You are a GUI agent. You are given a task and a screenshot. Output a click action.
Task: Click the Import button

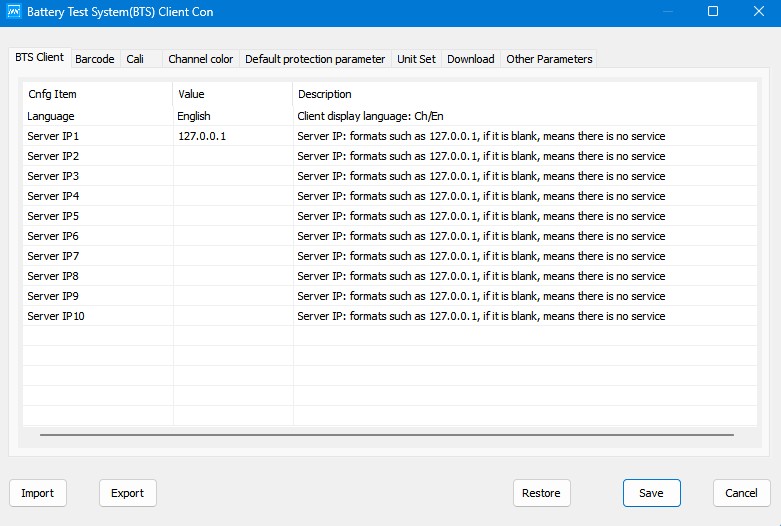coord(38,493)
